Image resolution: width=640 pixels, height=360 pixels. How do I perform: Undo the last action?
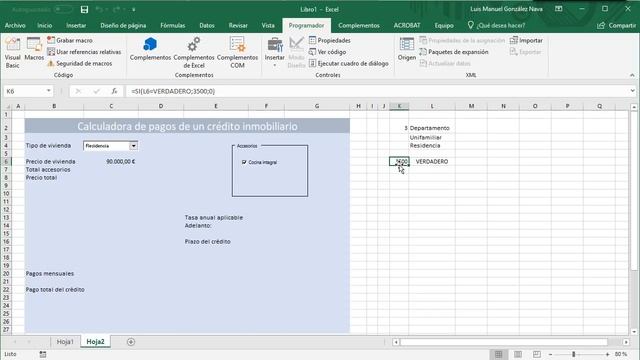99,9
